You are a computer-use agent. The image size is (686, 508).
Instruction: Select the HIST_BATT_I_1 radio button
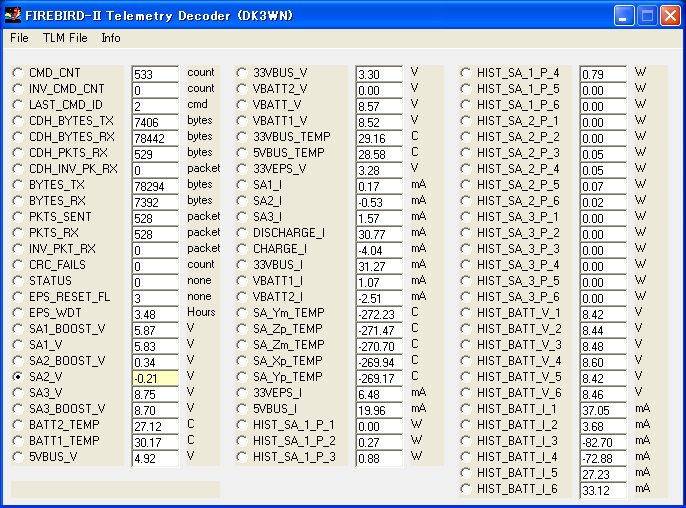pos(466,409)
